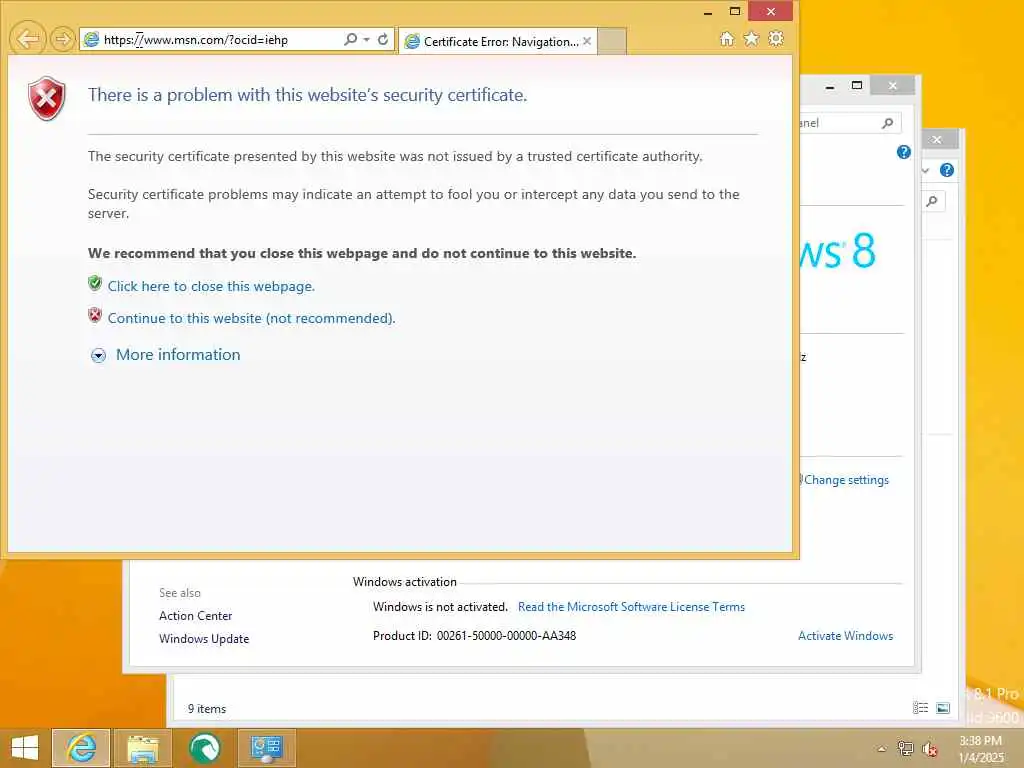Open a new blank tab
Viewport: 1024px width, 768px height.
(612, 41)
